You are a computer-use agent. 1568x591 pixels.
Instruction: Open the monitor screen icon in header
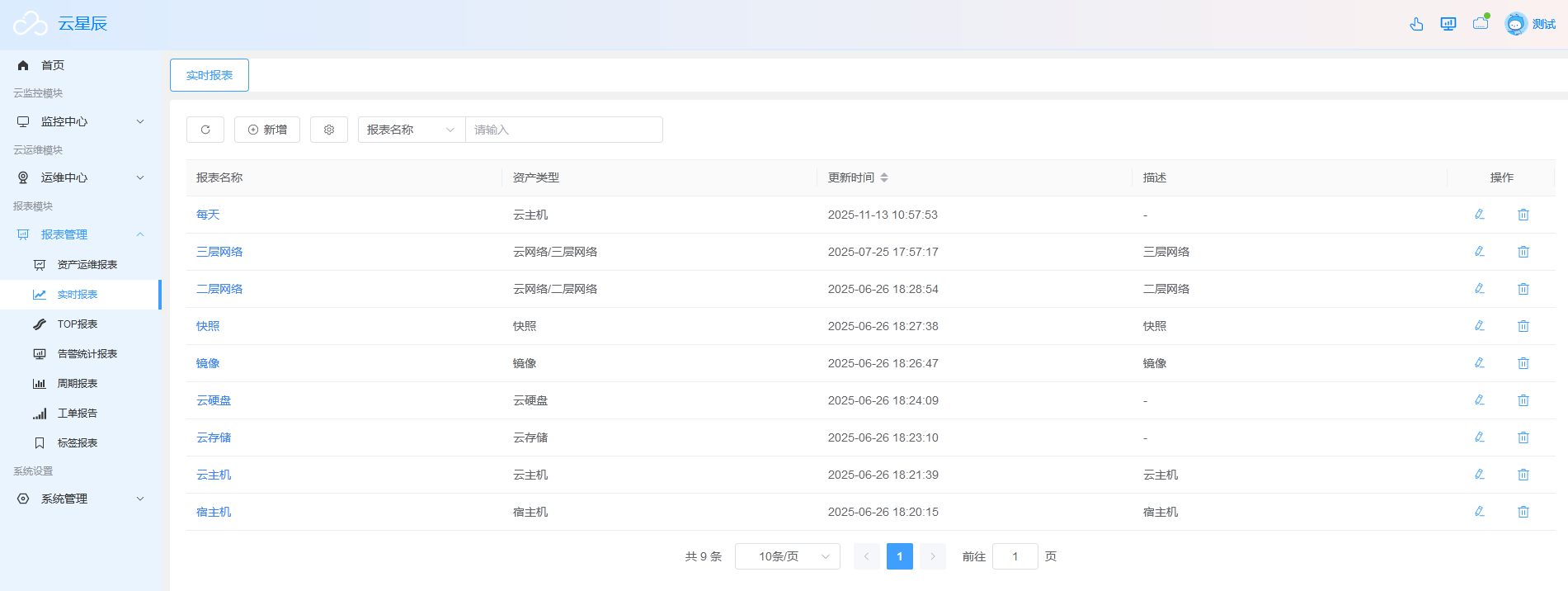pos(1448,24)
